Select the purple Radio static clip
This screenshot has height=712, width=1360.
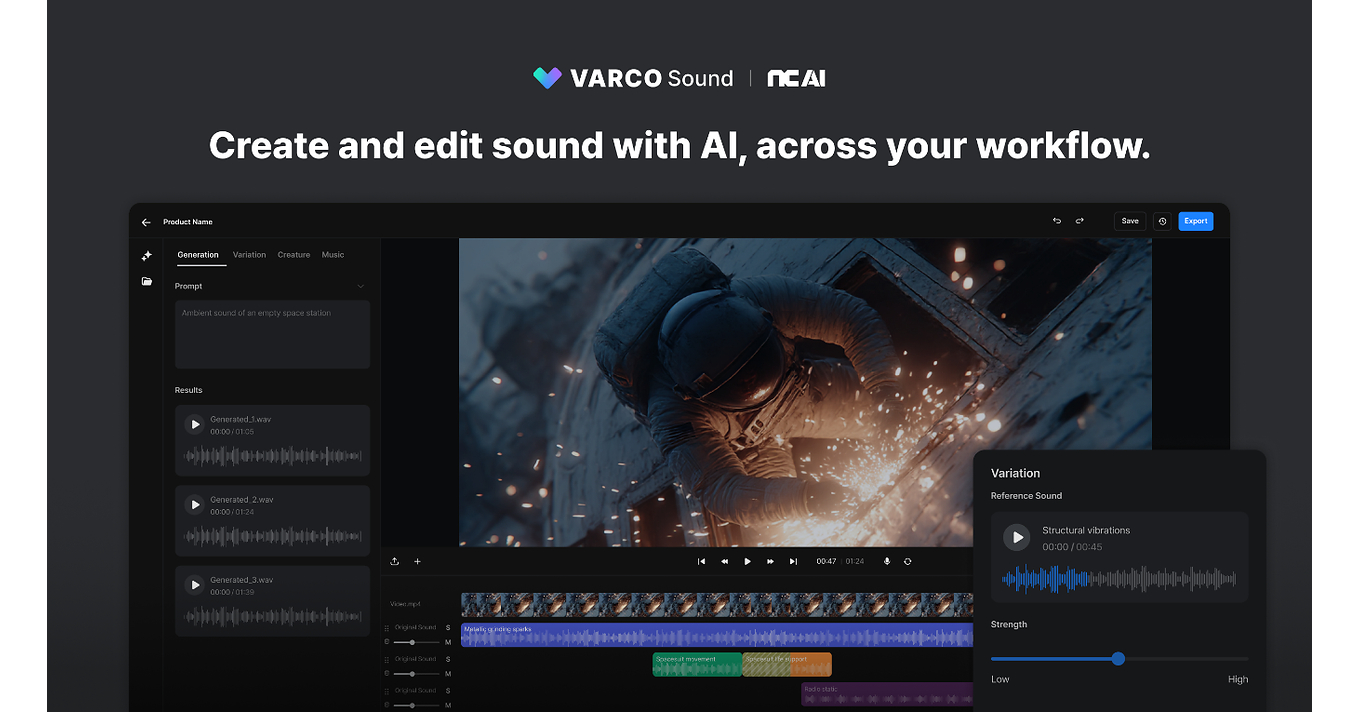(x=887, y=694)
